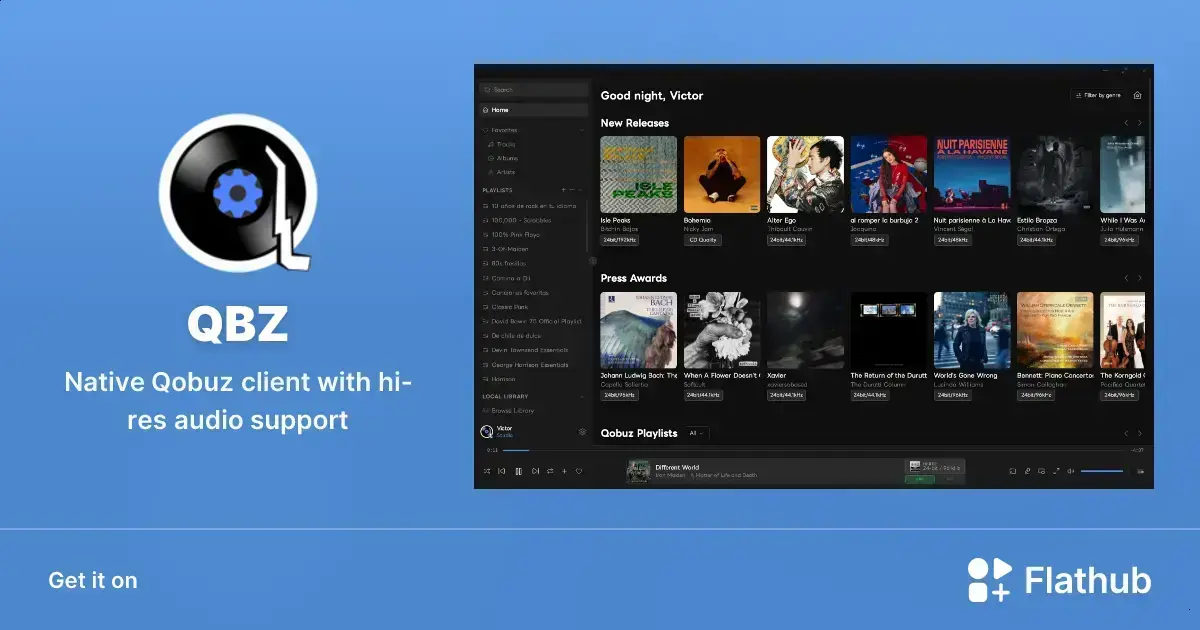This screenshot has width=1200, height=630.
Task: Click the Home item in the sidebar
Action: pos(532,110)
